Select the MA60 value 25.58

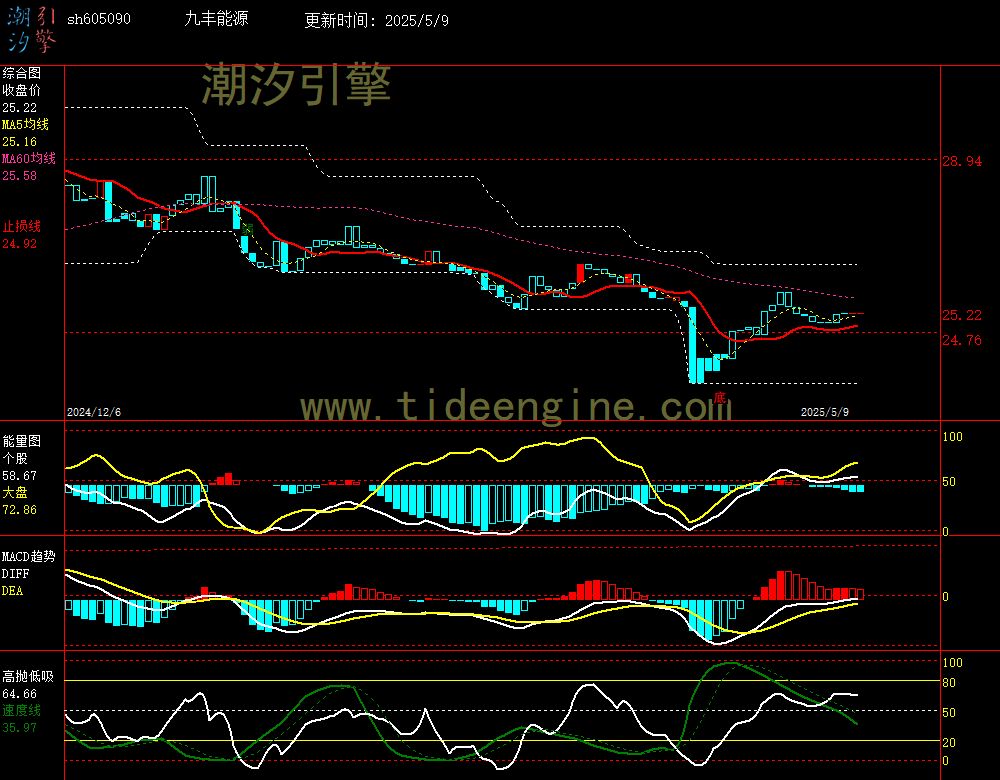tap(20, 175)
